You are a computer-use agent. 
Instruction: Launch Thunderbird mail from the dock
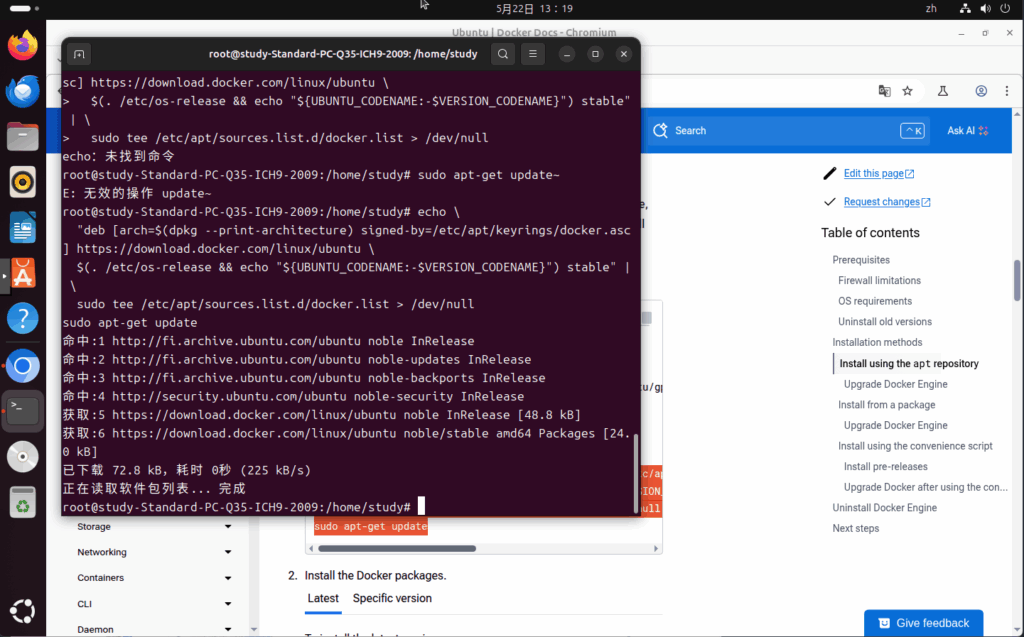[23, 91]
